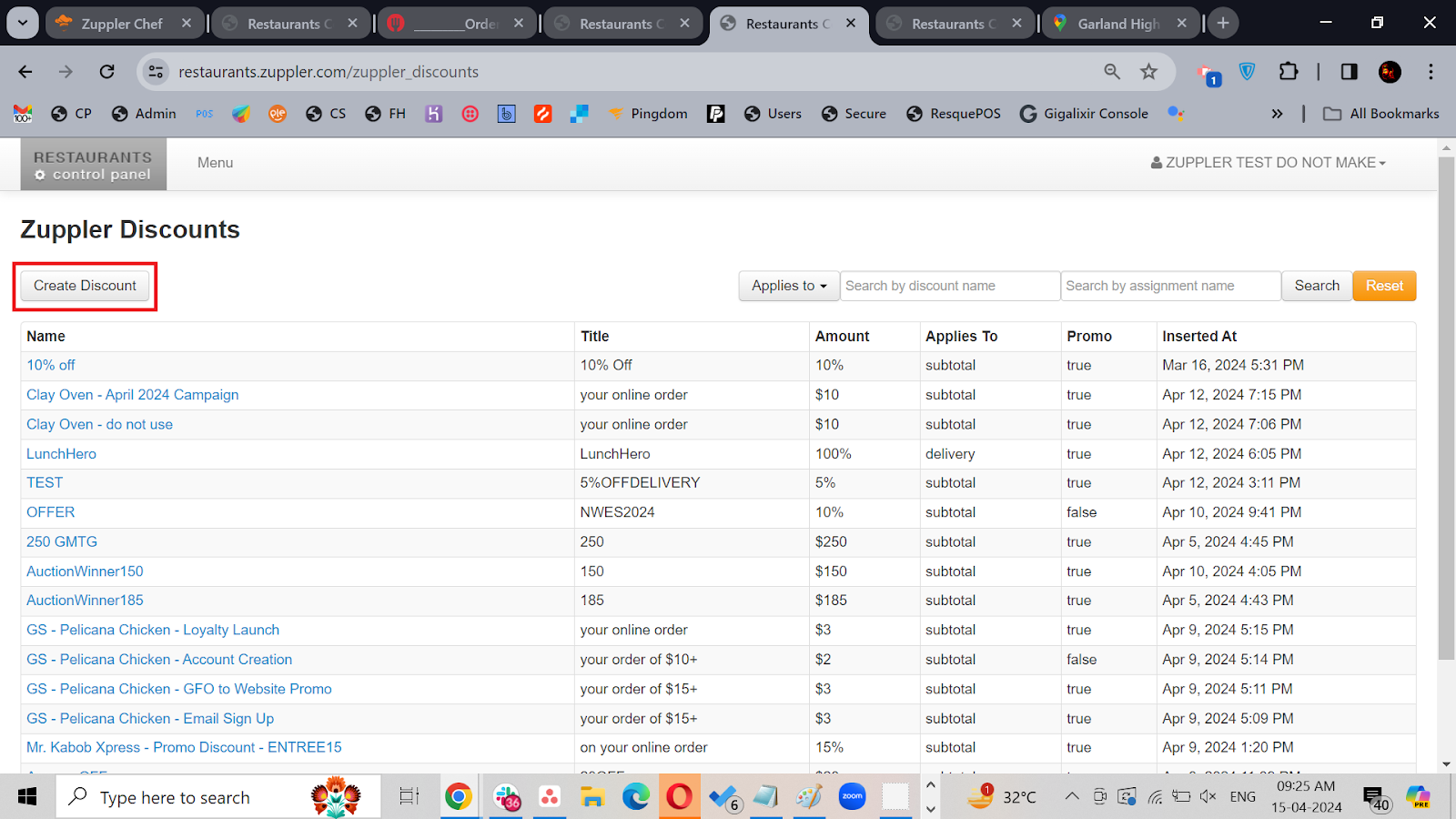This screenshot has width=1456, height=819.
Task: Open the CP bookmark
Action: (72, 114)
